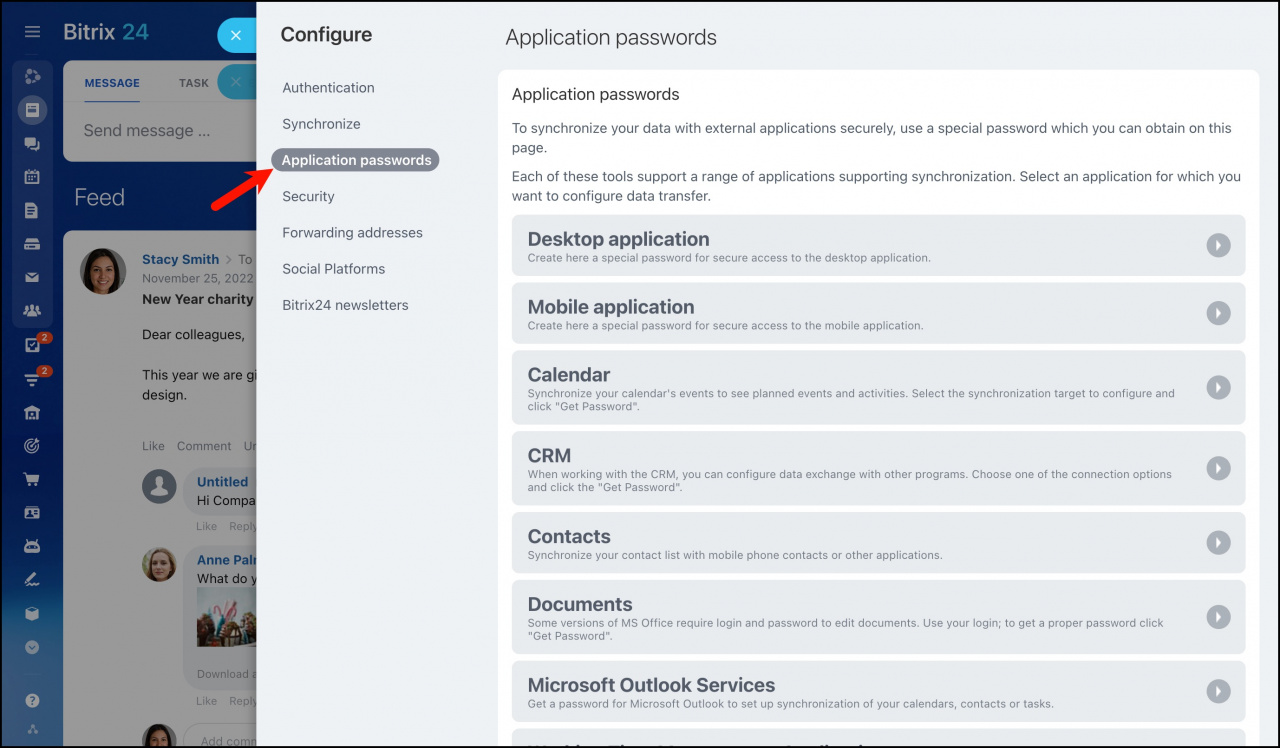This screenshot has height=748, width=1280.
Task: Open attached image thumbnail in Anne's comment
Action: (226, 616)
